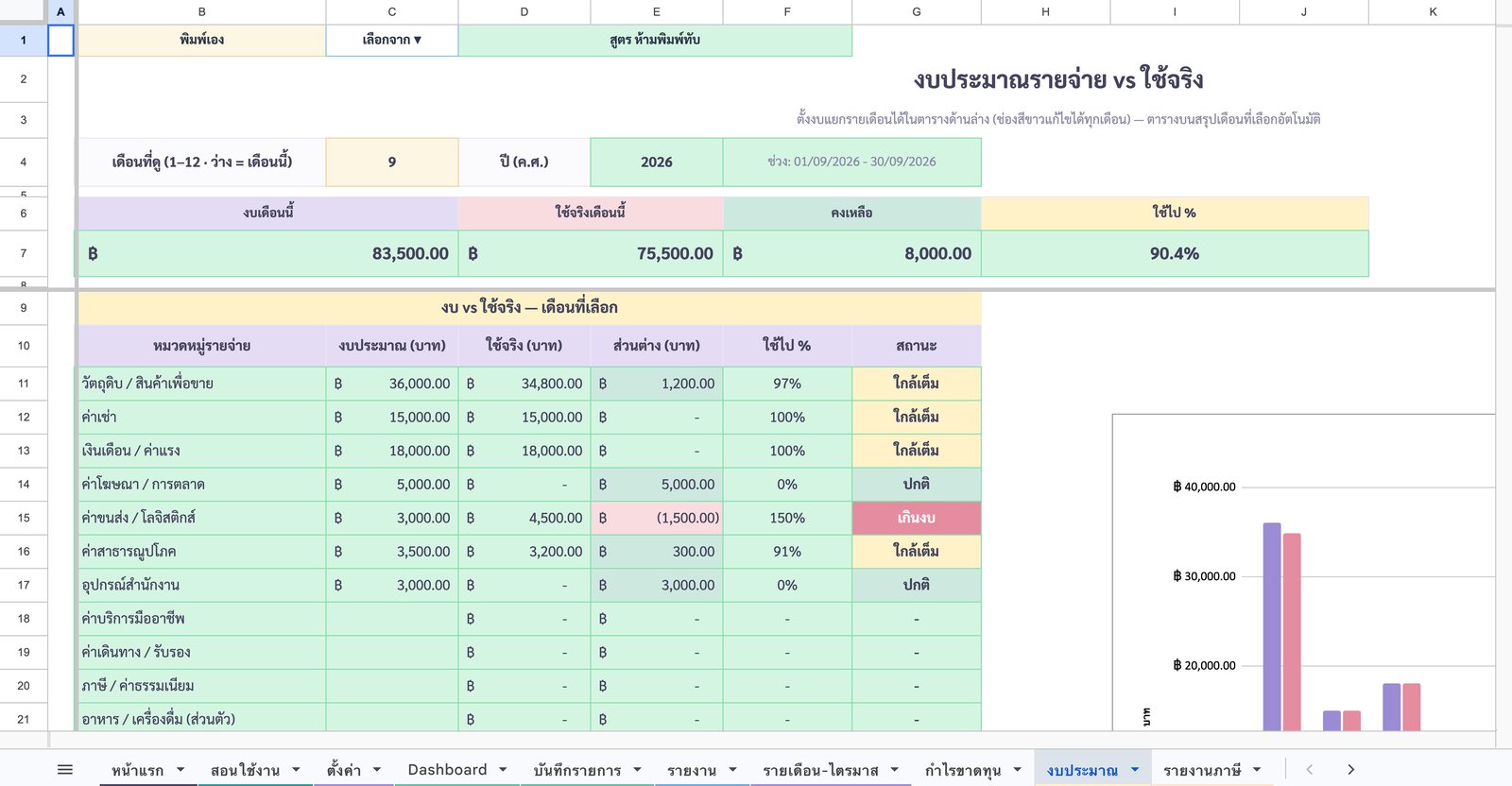The width and height of the screenshot is (1512, 786).
Task: Select the month input cell showing 9
Action: 392,162
